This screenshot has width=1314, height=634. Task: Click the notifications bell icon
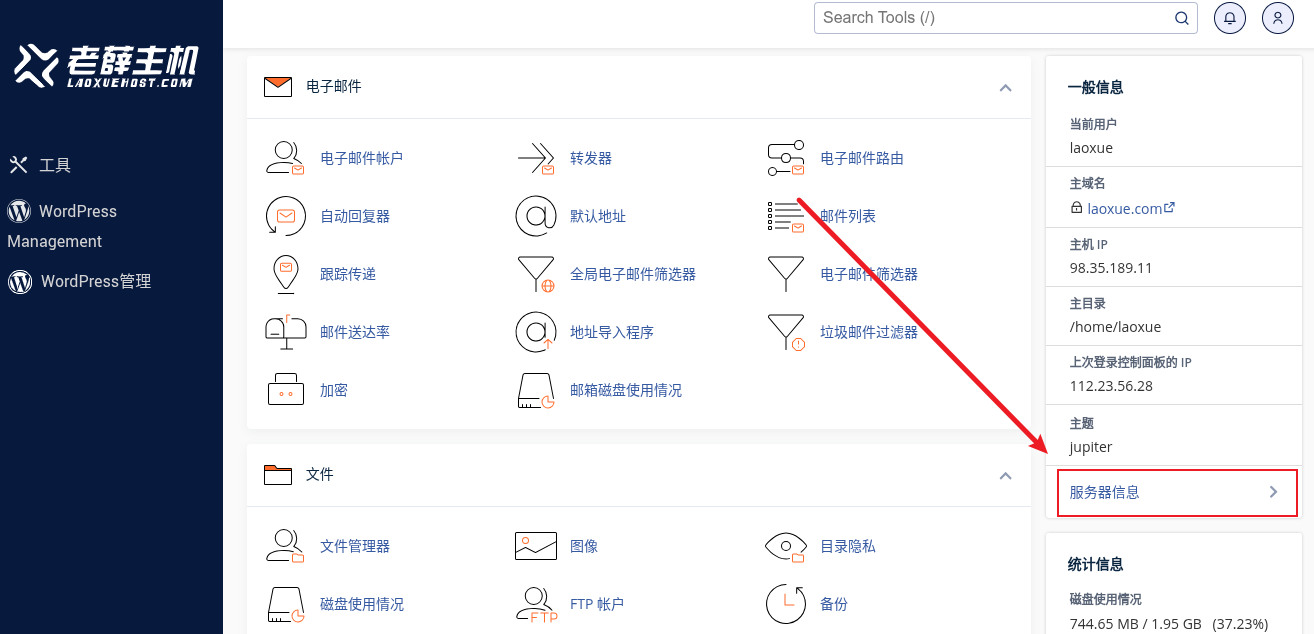[x=1229, y=18]
